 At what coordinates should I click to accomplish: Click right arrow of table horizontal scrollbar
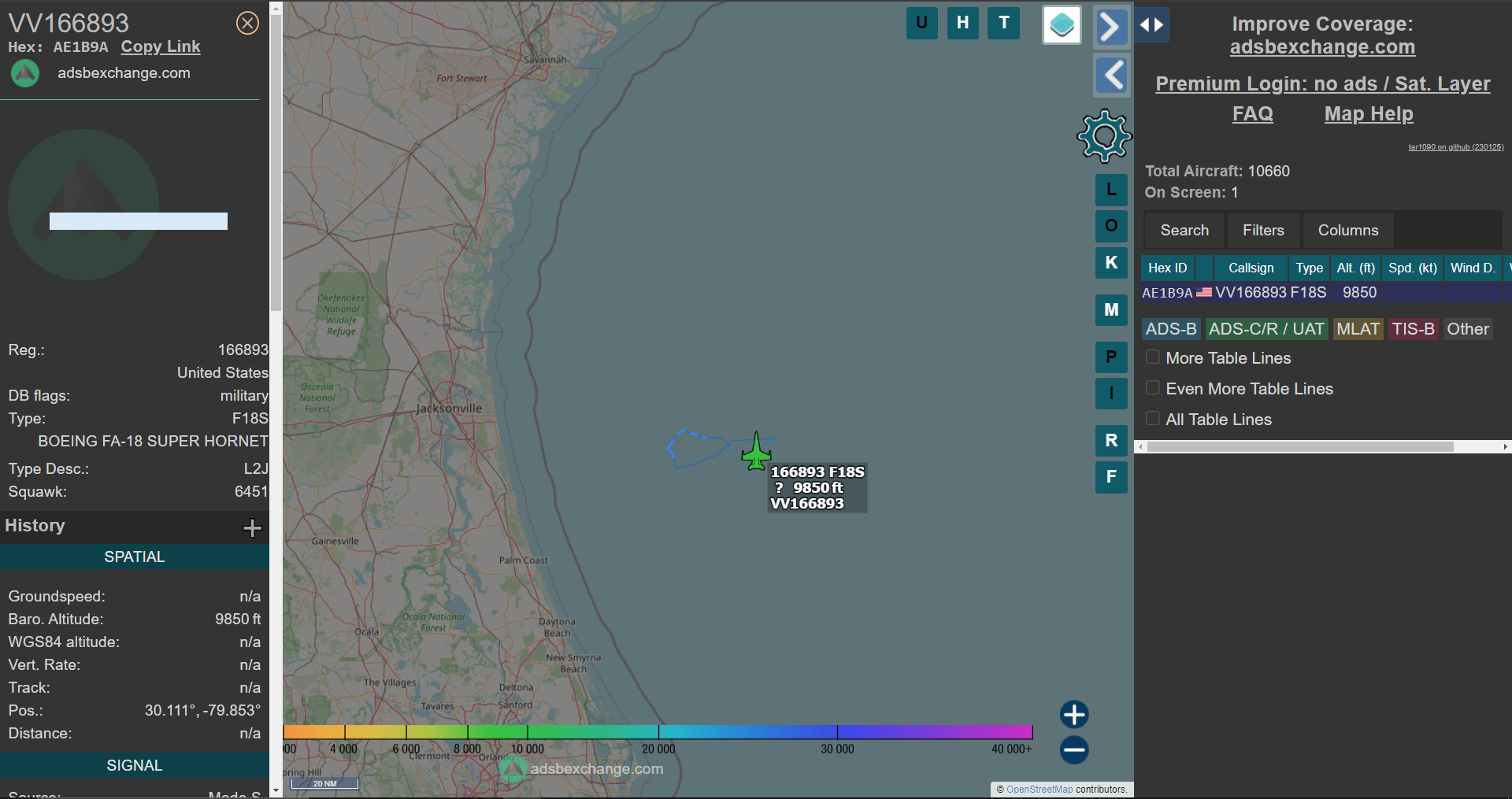(1505, 446)
